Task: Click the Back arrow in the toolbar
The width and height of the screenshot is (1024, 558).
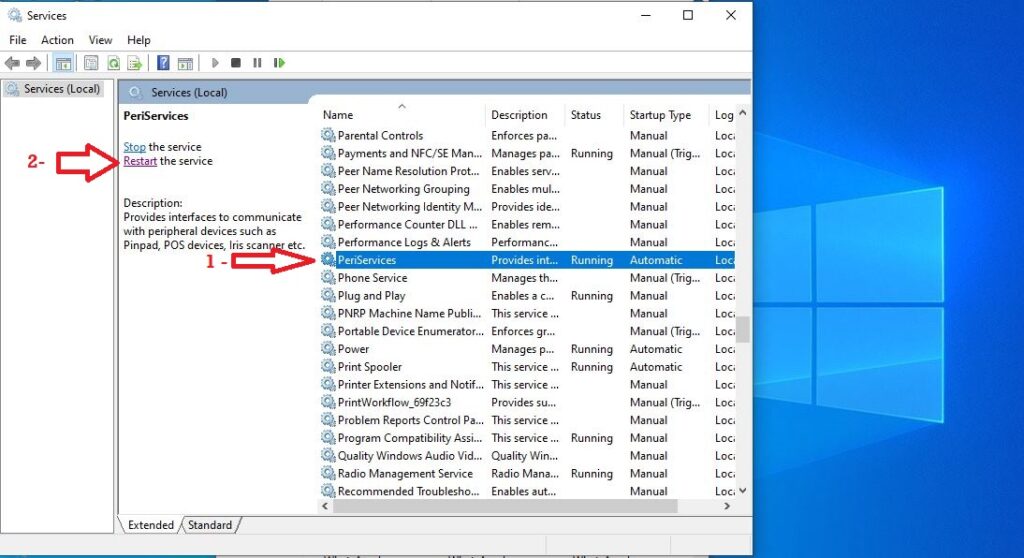Action: (x=12, y=63)
